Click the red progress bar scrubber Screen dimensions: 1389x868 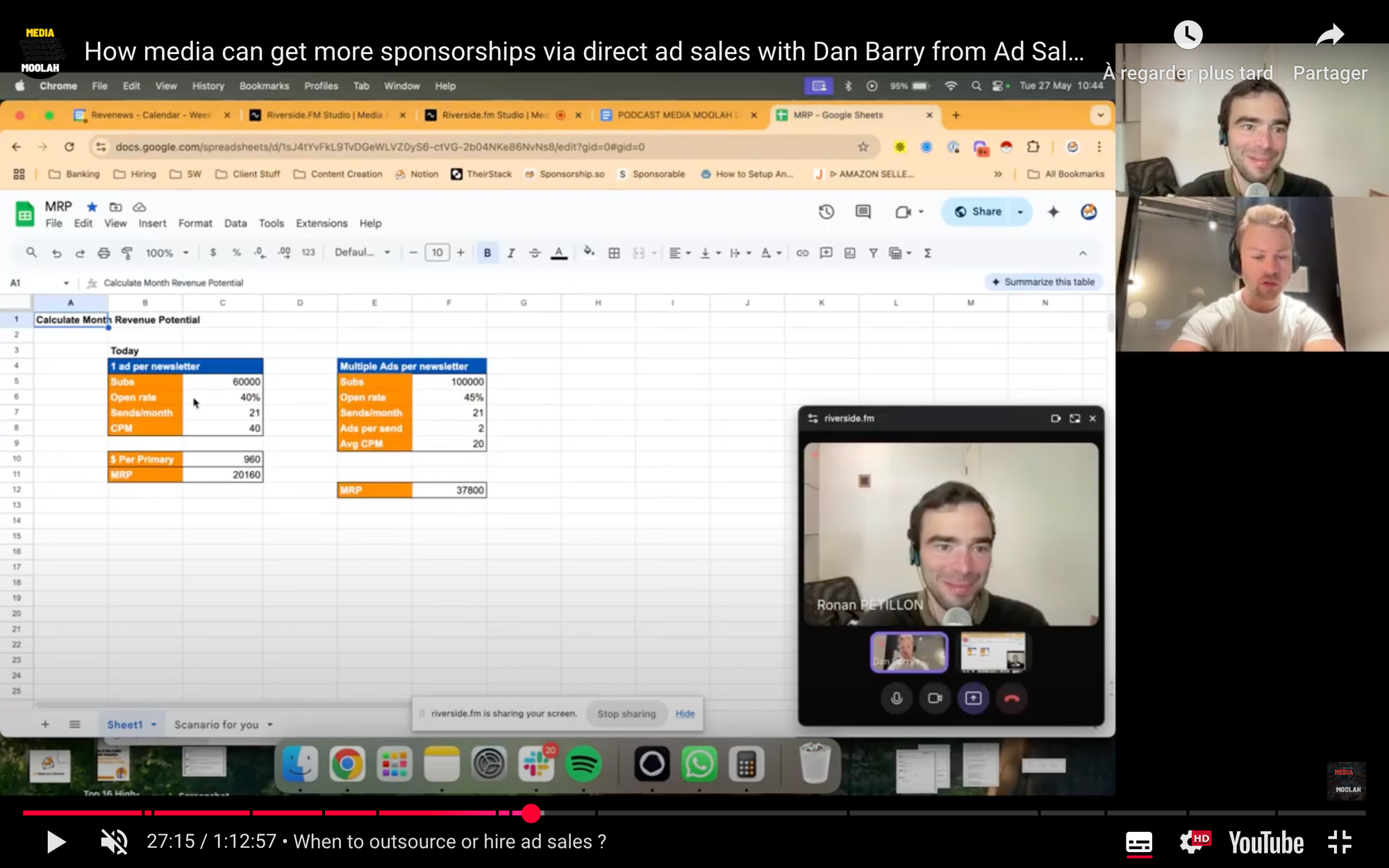click(531, 813)
